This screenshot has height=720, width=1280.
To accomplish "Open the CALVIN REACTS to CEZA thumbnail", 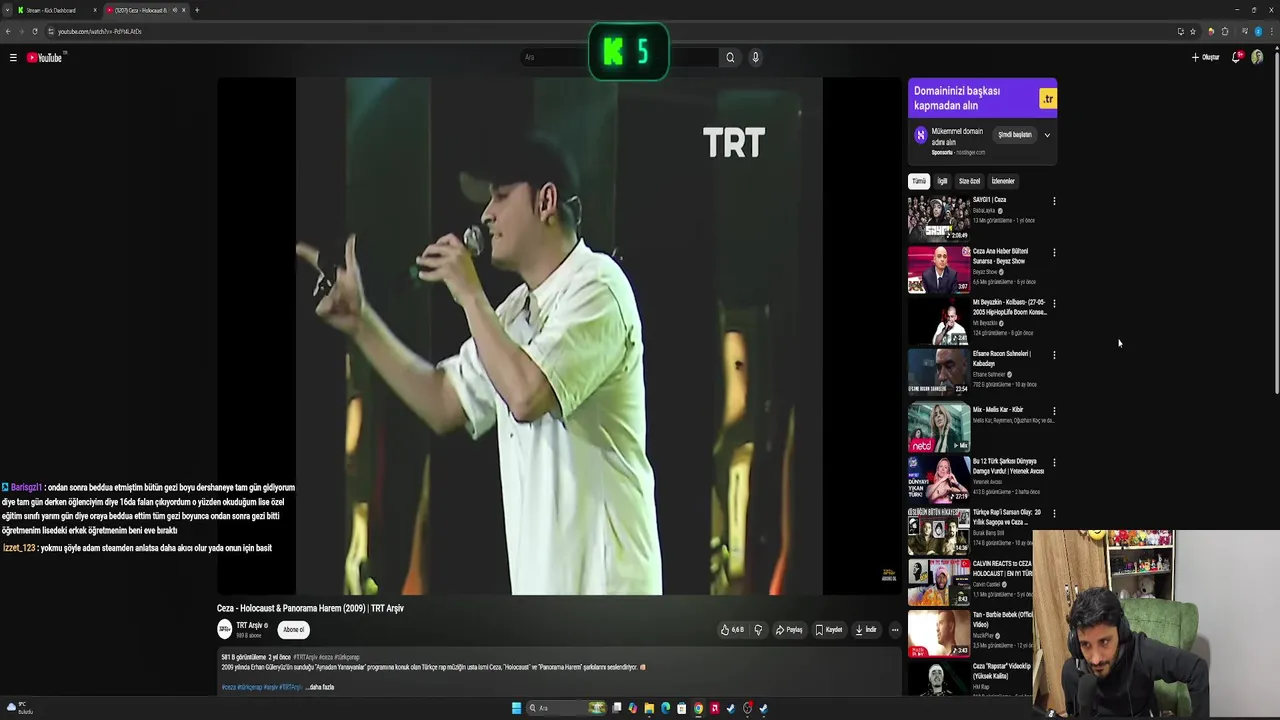I will tap(939, 582).
